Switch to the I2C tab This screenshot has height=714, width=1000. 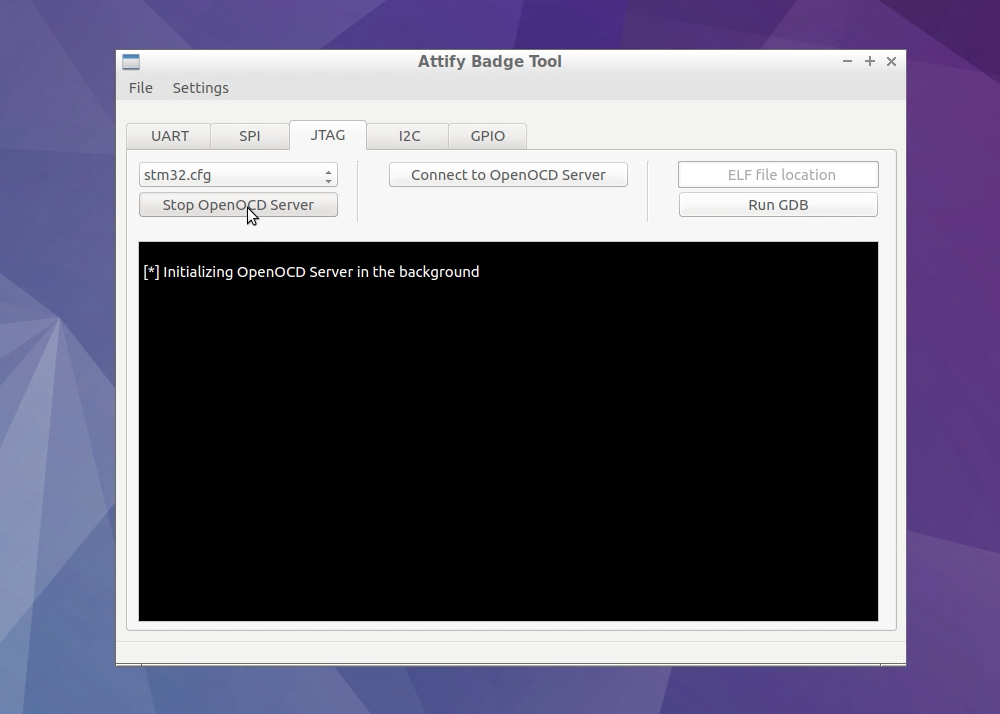pyautogui.click(x=407, y=136)
